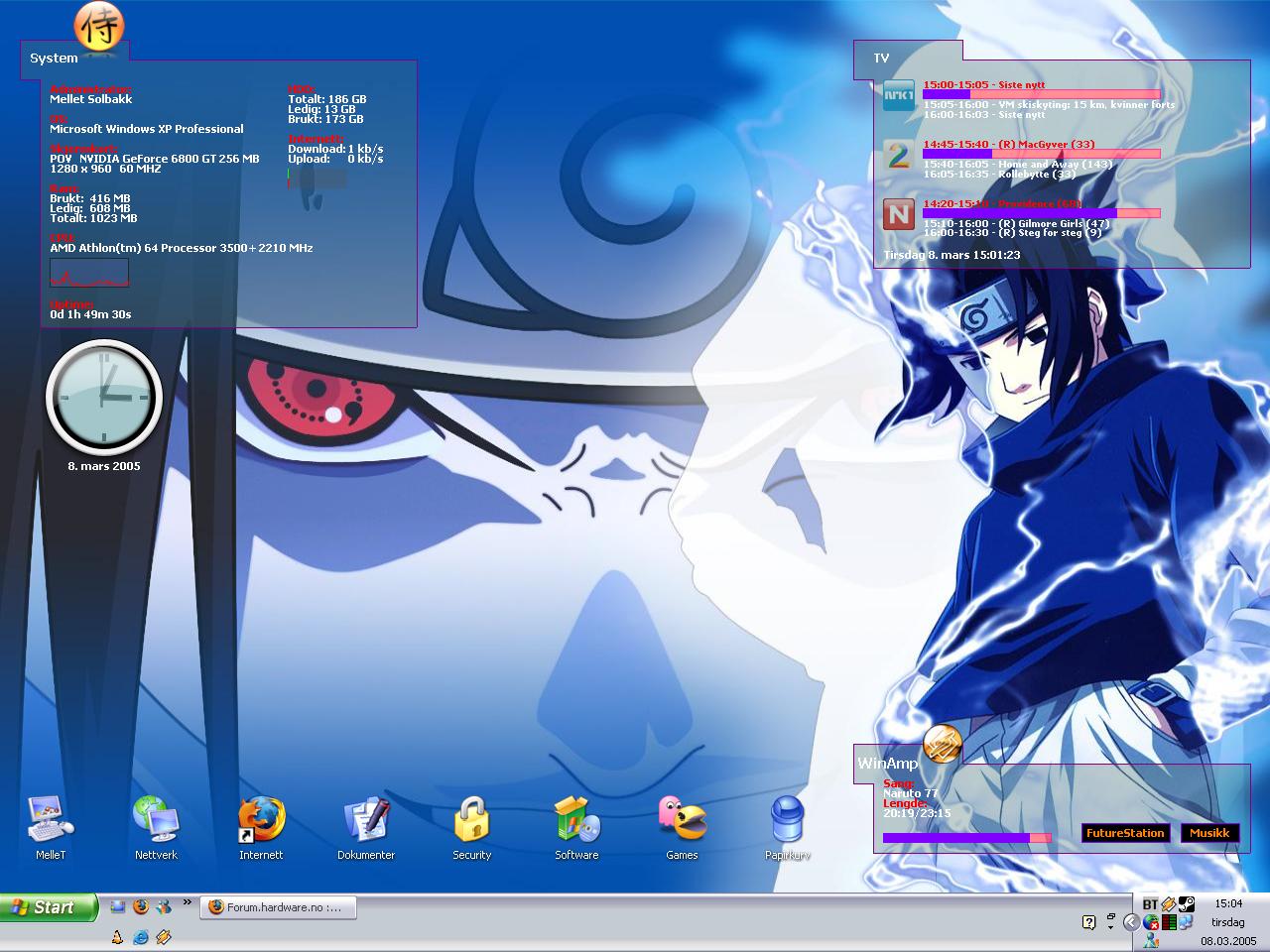Click the MSN Messenger tray icon
Viewport: 1270px width, 952px height.
tap(1151, 940)
